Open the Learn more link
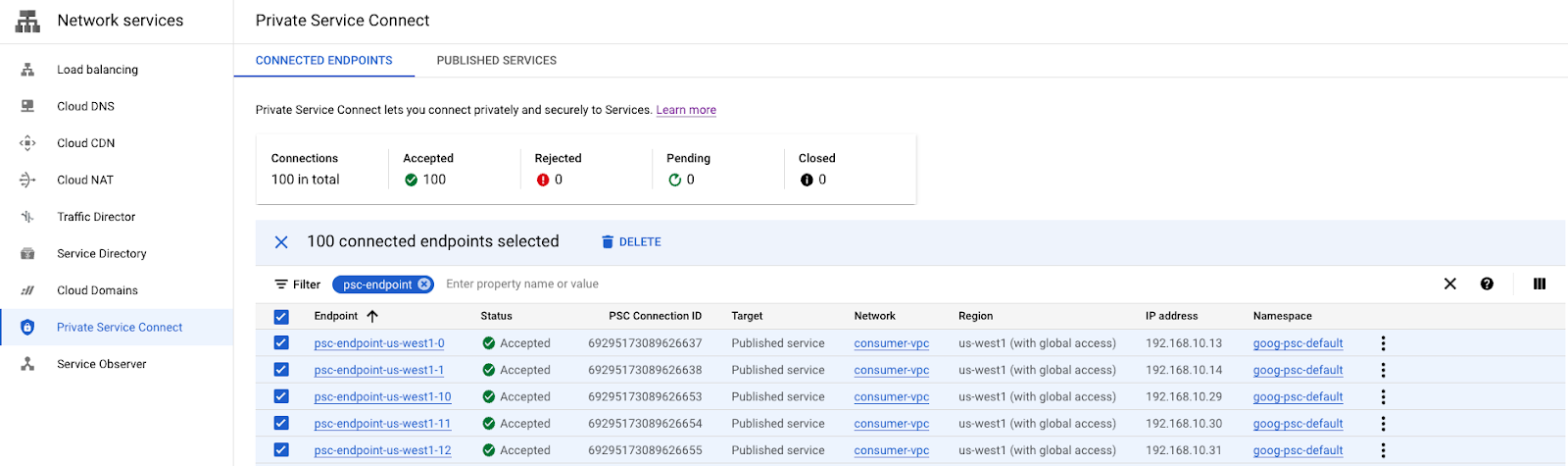Screen dimensions: 1568x466 pos(686,110)
